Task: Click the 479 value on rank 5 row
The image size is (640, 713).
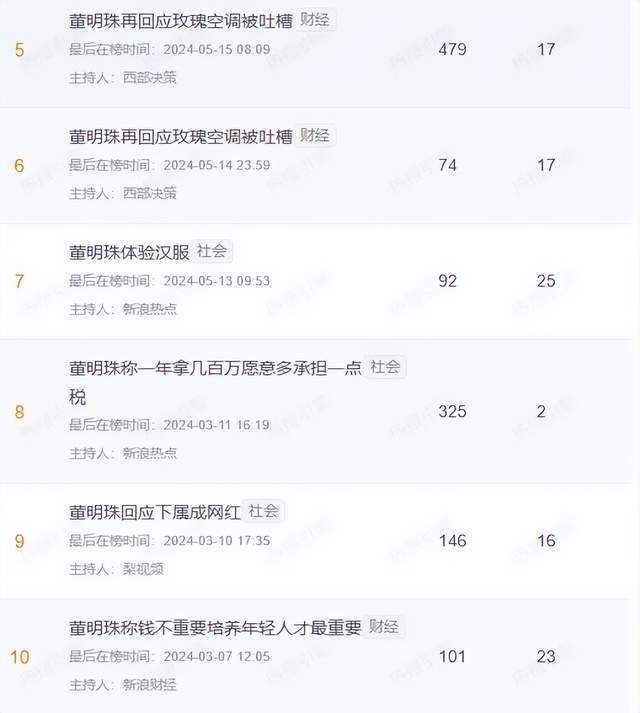Action: (453, 49)
